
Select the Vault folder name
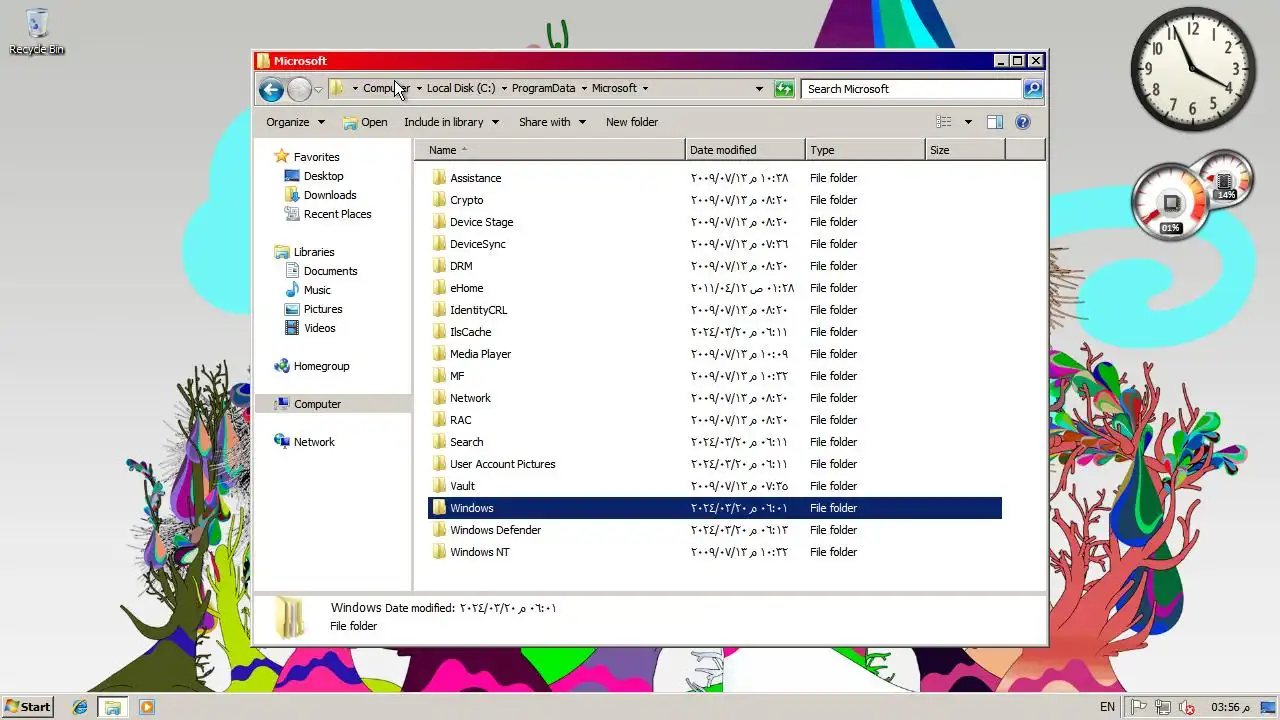pyautogui.click(x=462, y=486)
